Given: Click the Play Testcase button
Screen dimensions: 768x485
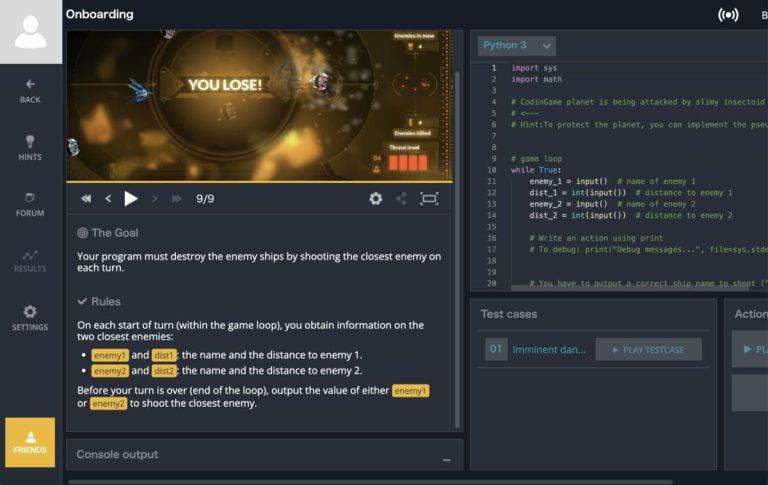Looking at the screenshot, I should 648,349.
